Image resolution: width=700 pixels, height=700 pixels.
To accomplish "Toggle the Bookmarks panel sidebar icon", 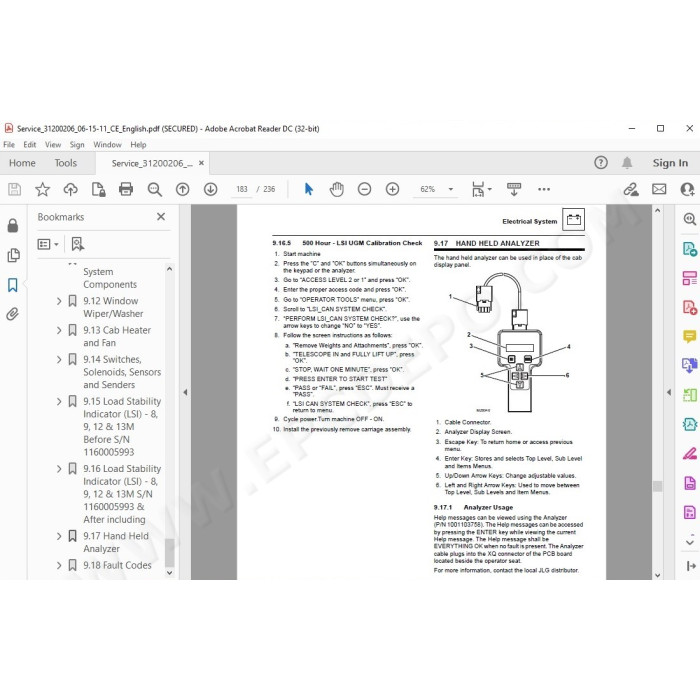I will click(13, 285).
